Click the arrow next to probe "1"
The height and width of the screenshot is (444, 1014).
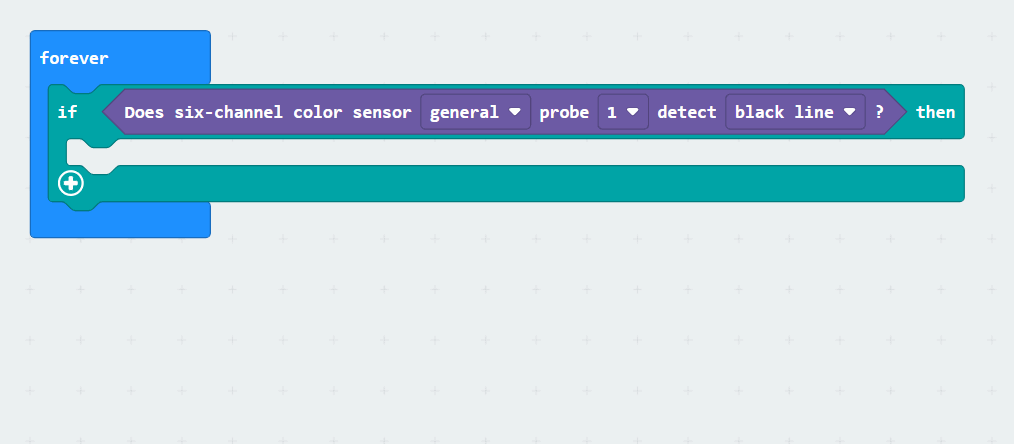point(633,112)
